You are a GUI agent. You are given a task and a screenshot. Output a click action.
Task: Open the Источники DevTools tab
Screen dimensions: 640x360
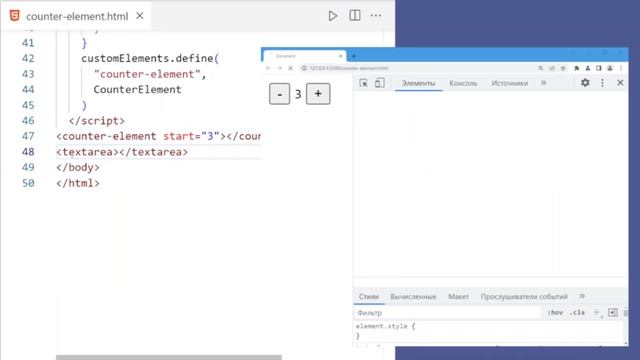click(509, 83)
